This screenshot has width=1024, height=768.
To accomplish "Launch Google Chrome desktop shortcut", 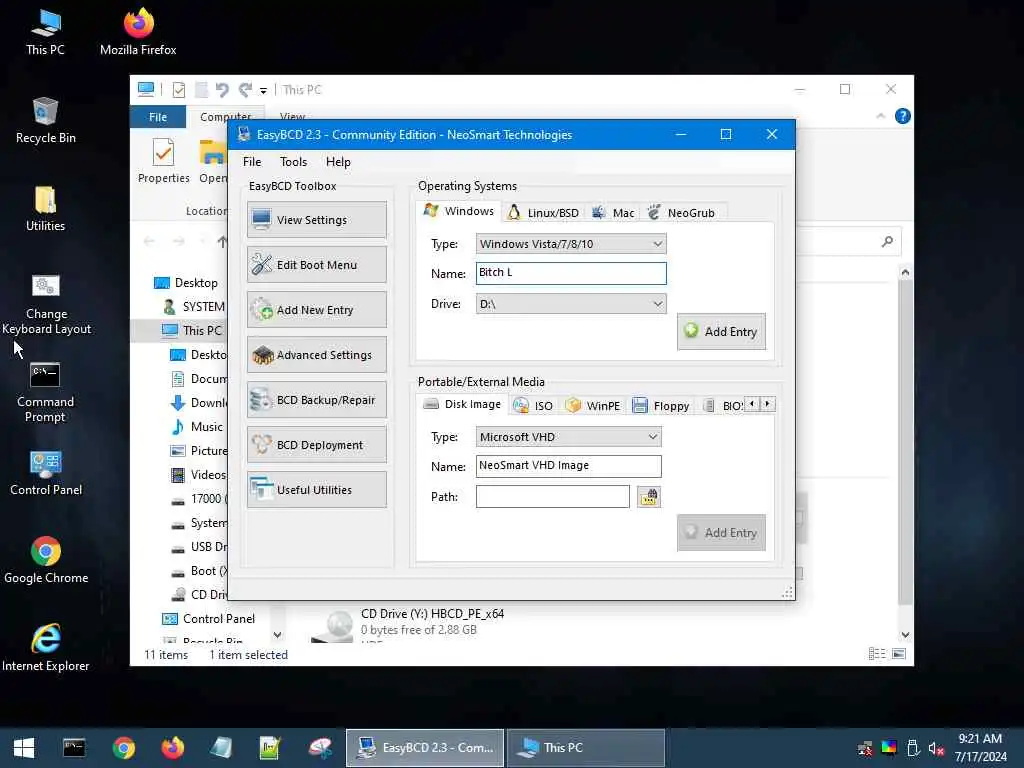I will click(46, 560).
